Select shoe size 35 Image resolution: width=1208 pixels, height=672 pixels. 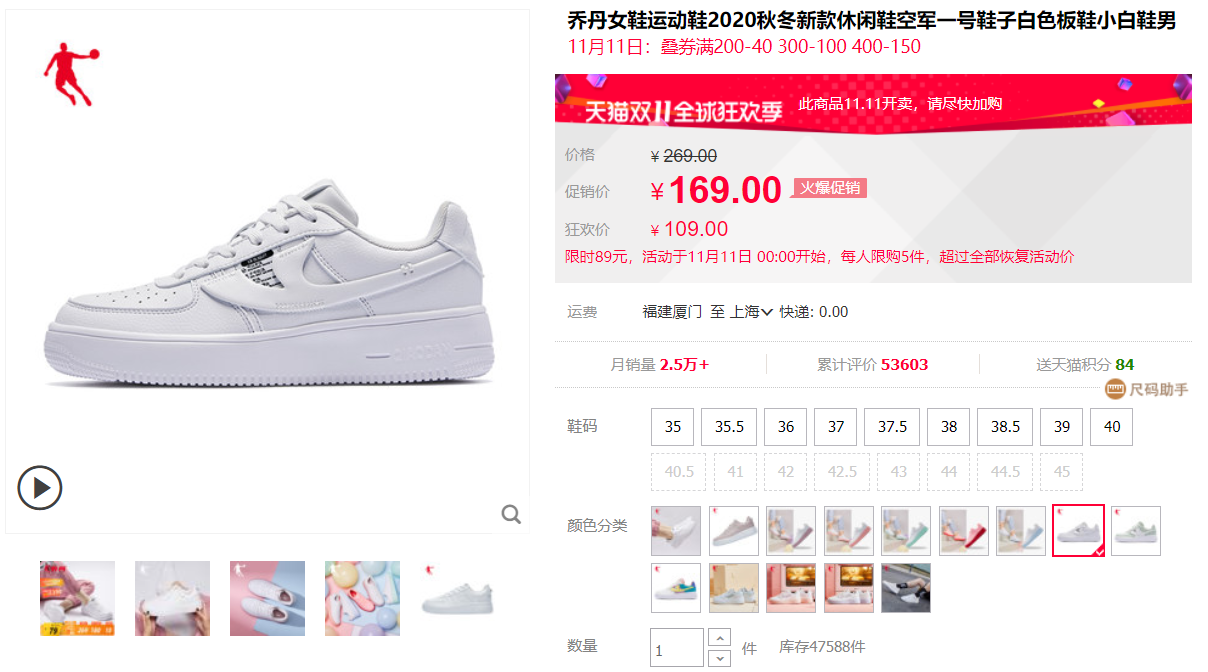672,427
